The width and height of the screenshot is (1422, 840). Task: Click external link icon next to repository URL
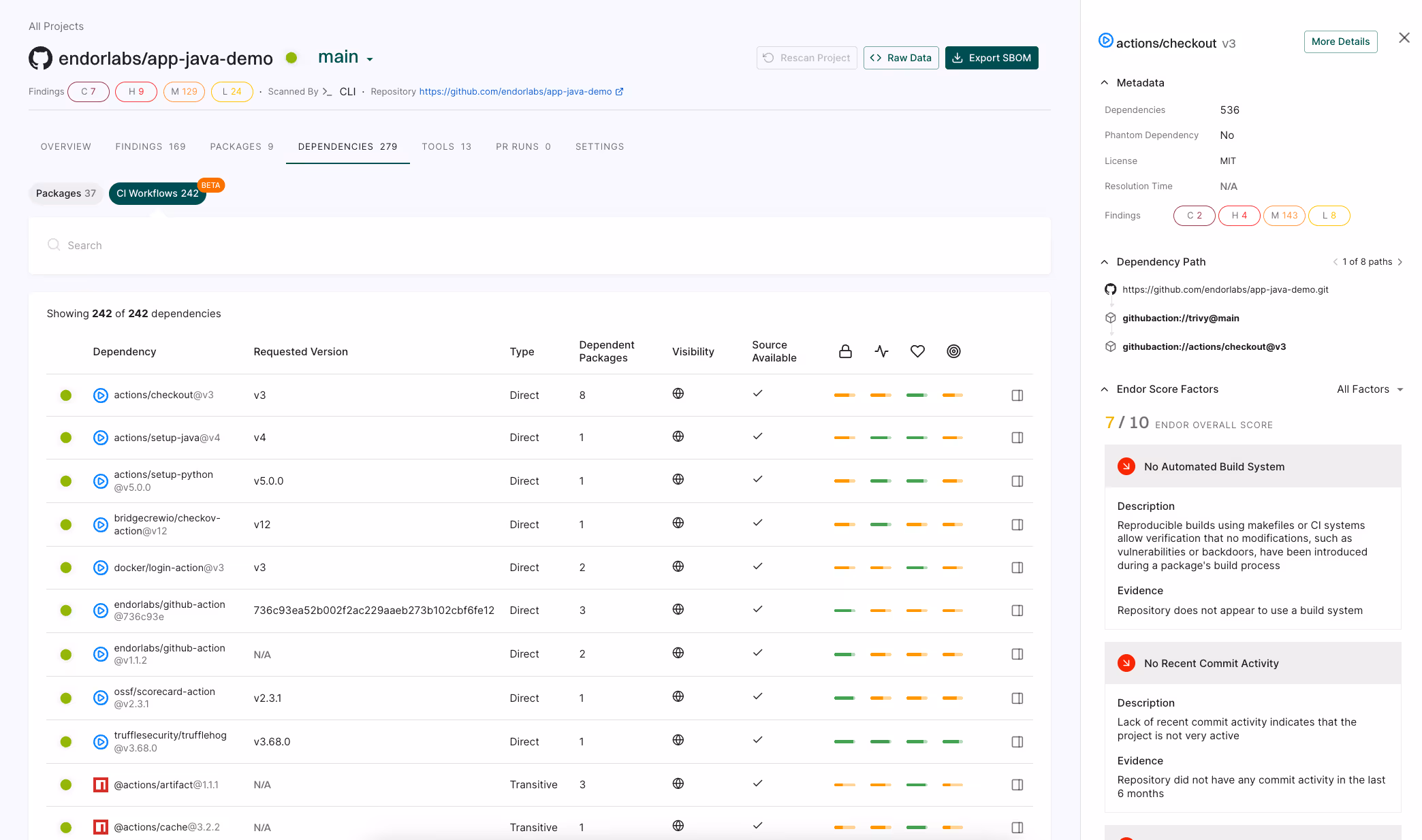coord(619,92)
